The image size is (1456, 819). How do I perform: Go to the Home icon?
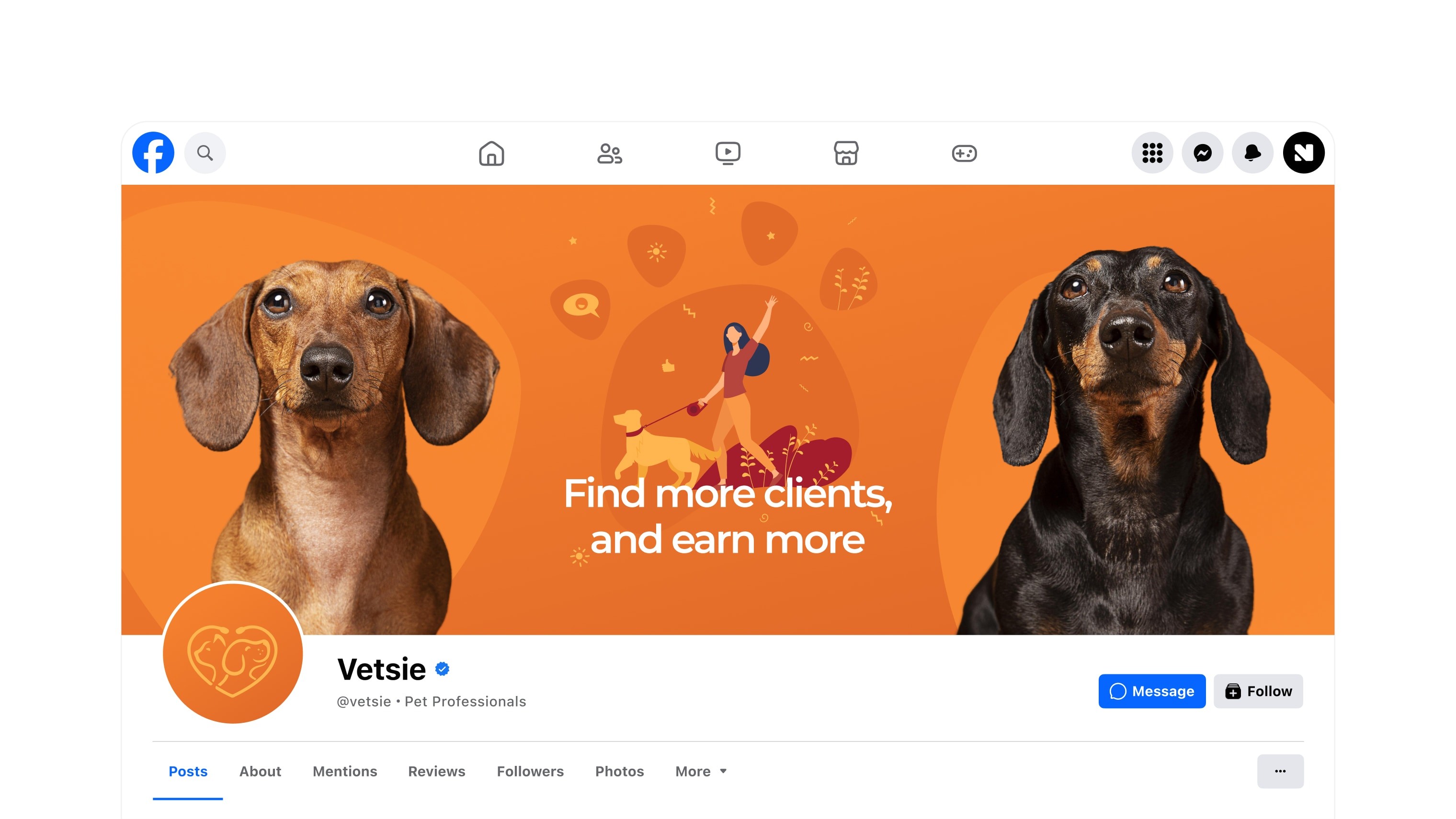(491, 153)
